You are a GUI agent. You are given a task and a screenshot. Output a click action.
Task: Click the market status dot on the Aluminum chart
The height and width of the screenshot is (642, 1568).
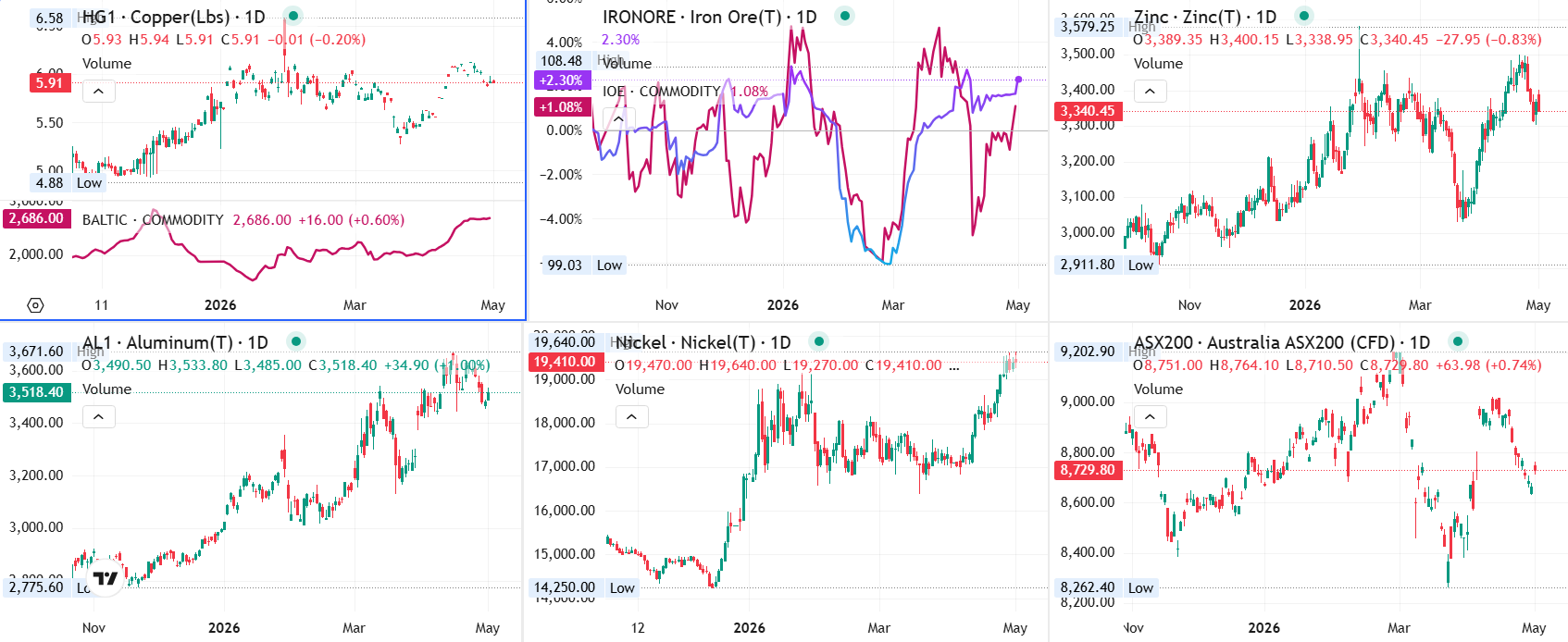296,341
